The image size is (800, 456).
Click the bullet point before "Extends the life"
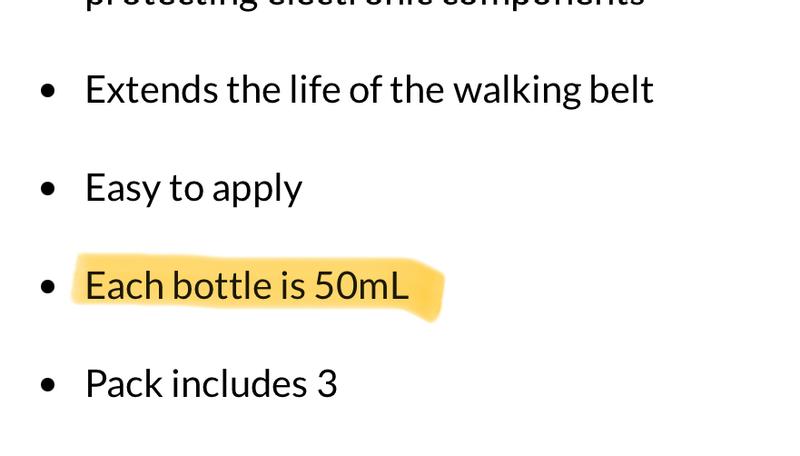[x=48, y=91]
